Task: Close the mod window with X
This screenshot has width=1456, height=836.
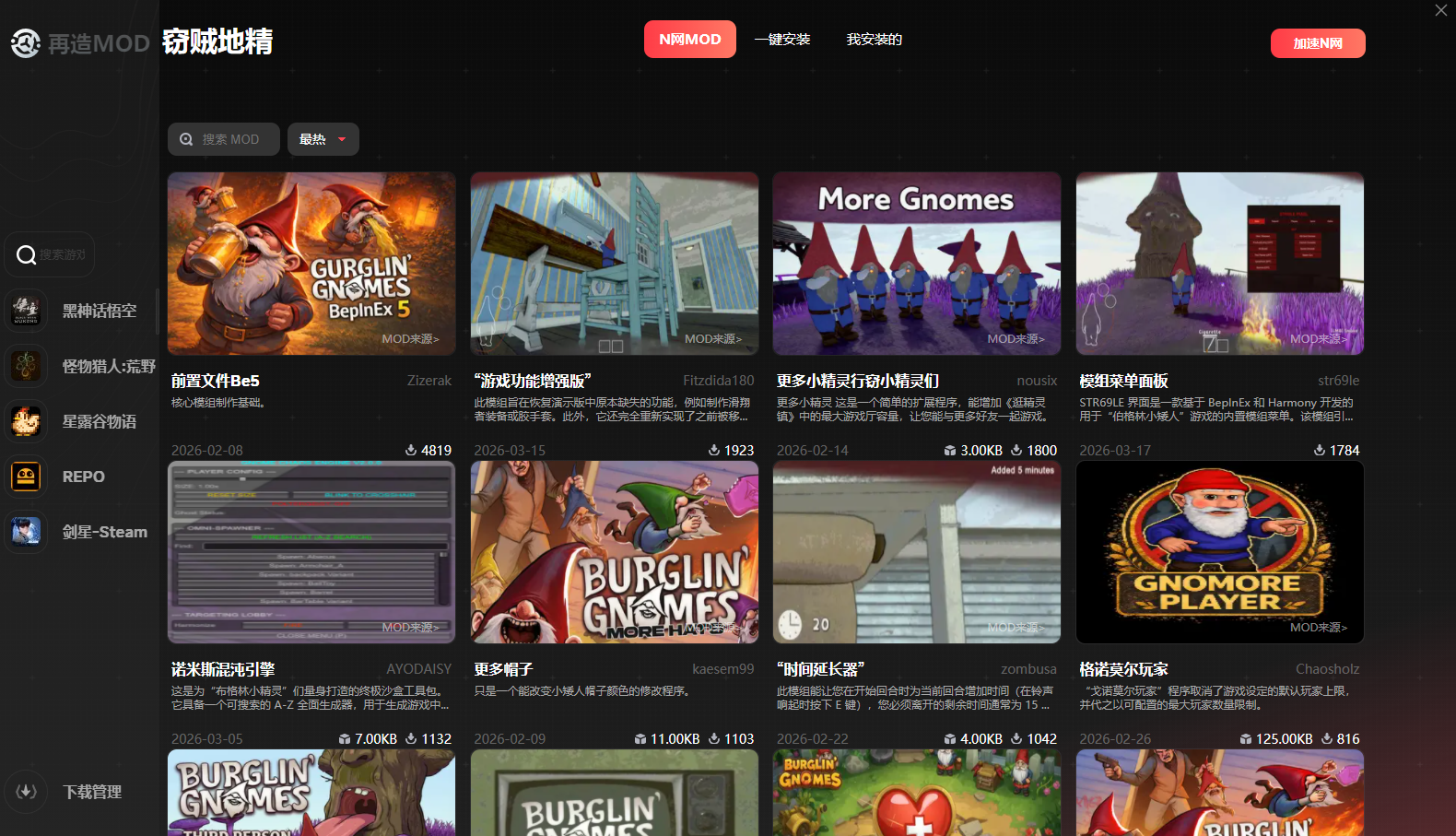Action: click(x=1440, y=10)
